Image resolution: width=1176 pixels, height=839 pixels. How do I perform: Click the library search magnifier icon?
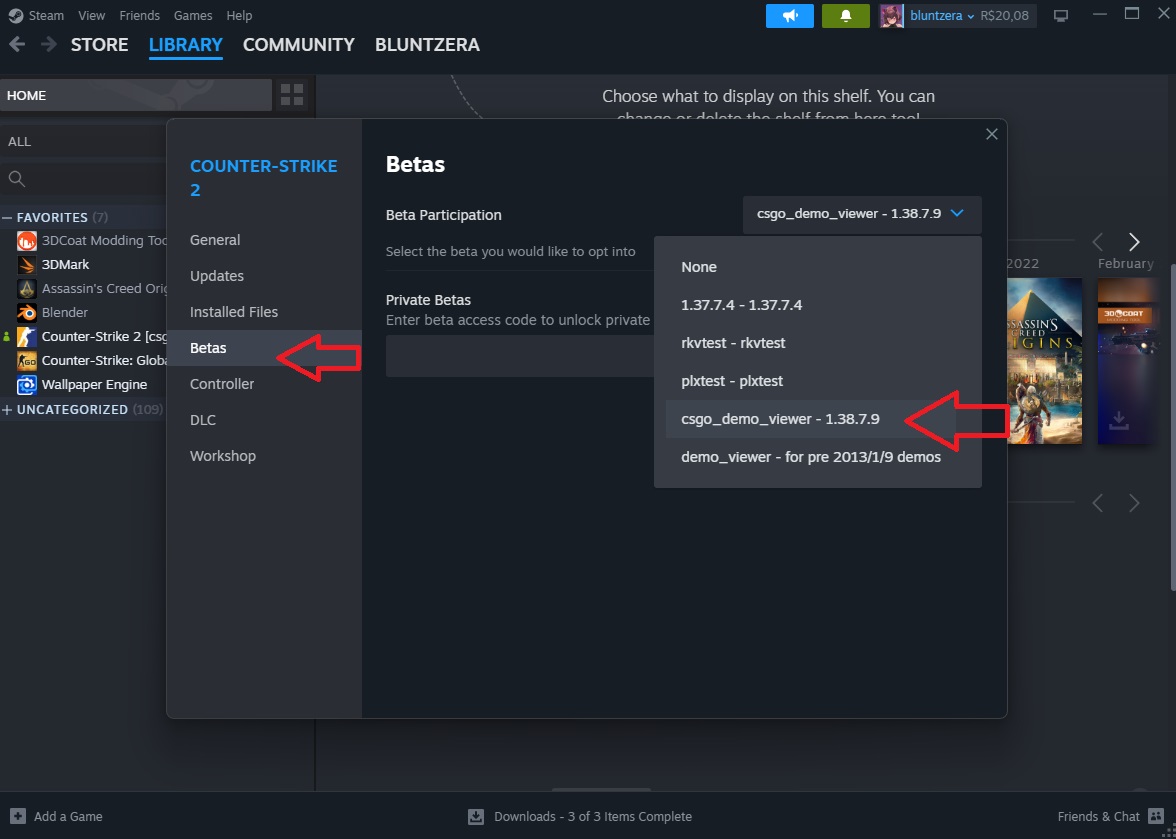coord(16,178)
